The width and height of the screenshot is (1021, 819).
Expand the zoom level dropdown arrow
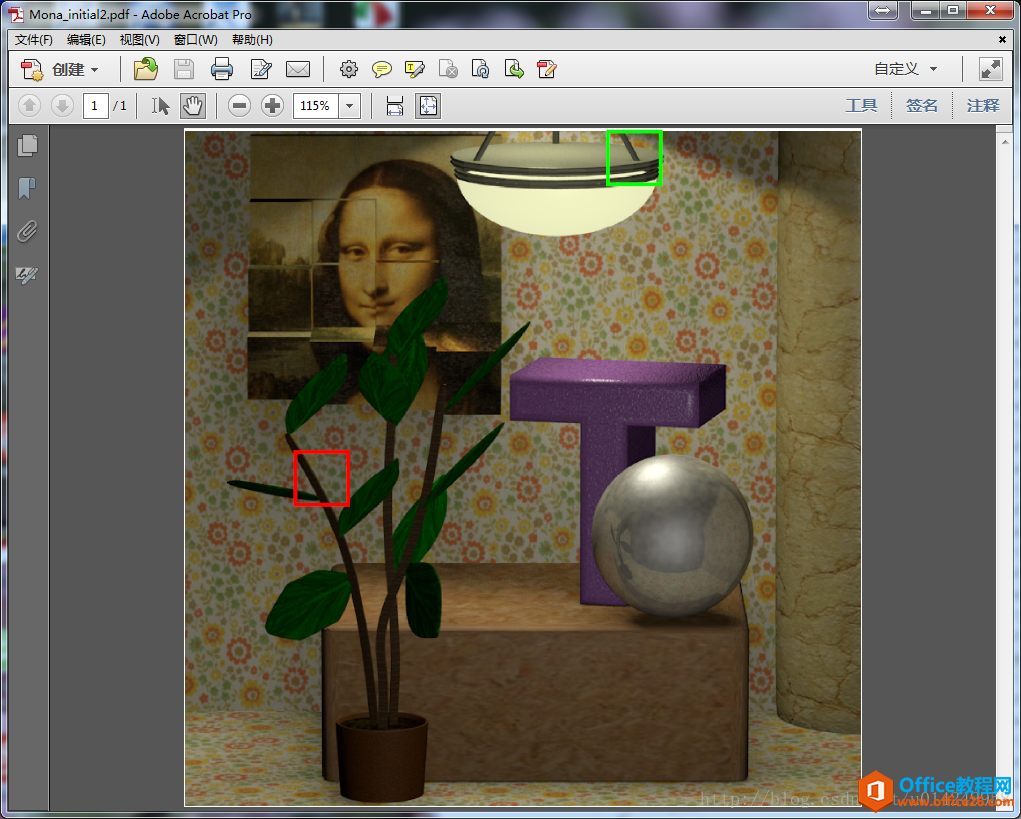click(350, 105)
